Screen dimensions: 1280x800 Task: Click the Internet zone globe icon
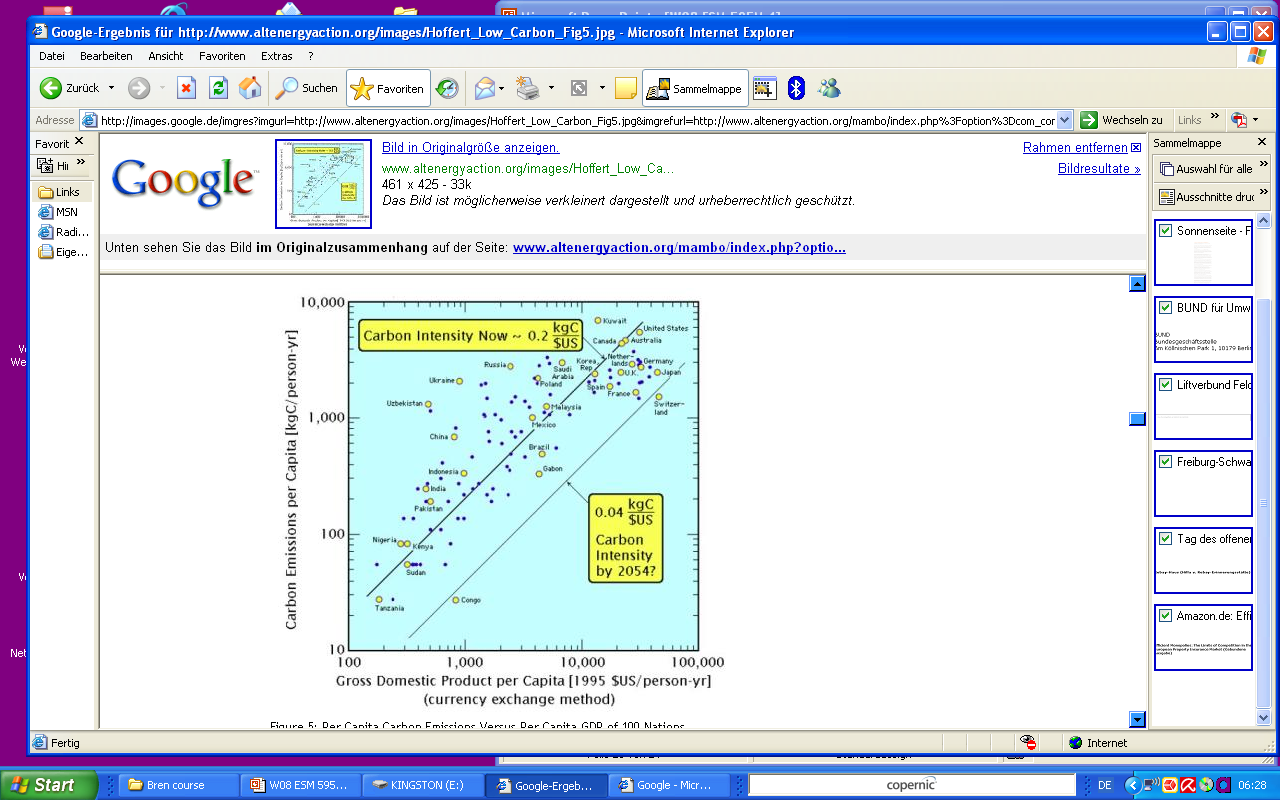pyautogui.click(x=1075, y=742)
